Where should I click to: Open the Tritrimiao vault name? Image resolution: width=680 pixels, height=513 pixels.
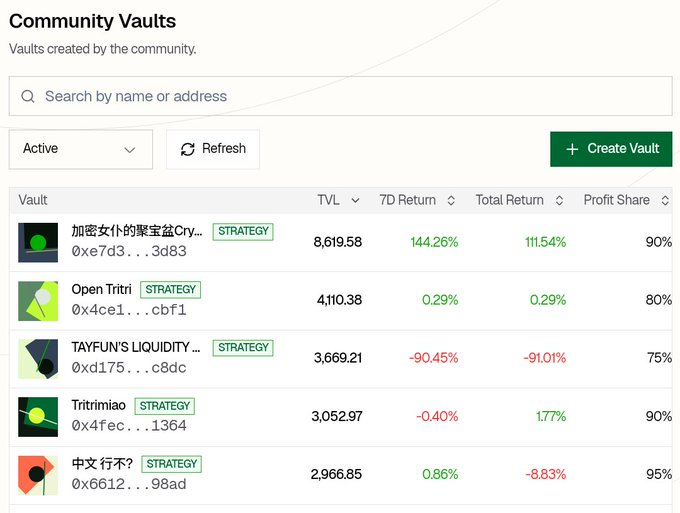98,405
